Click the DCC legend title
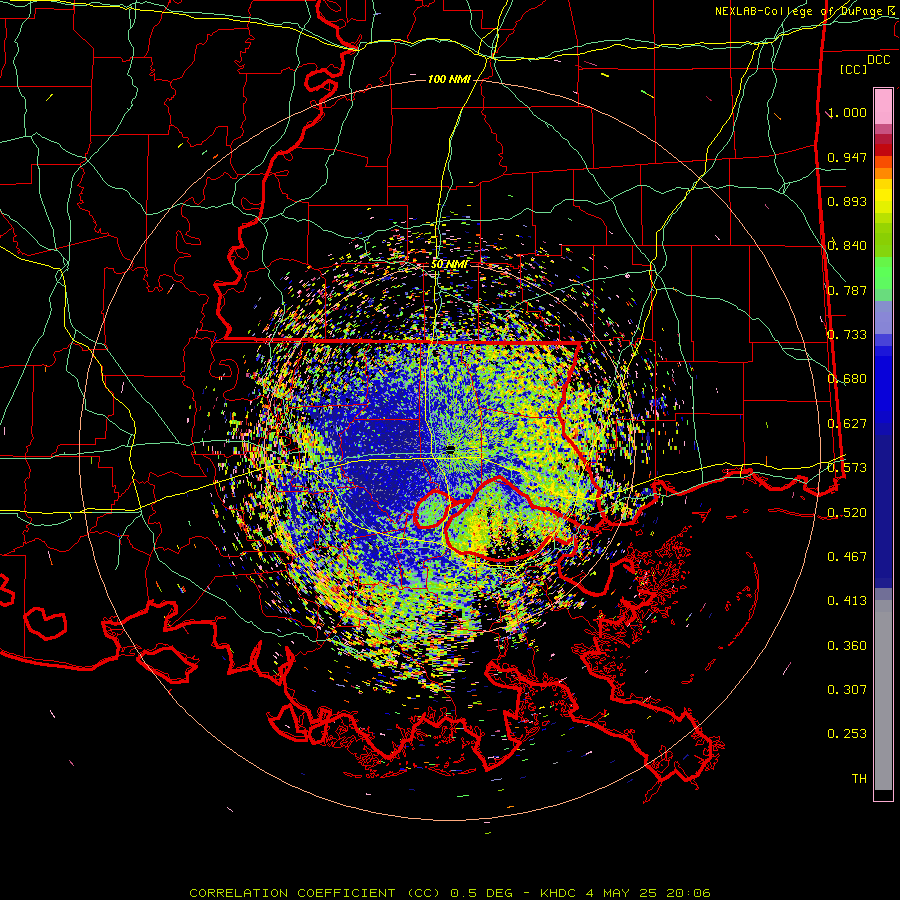The image size is (900, 900). [878, 60]
